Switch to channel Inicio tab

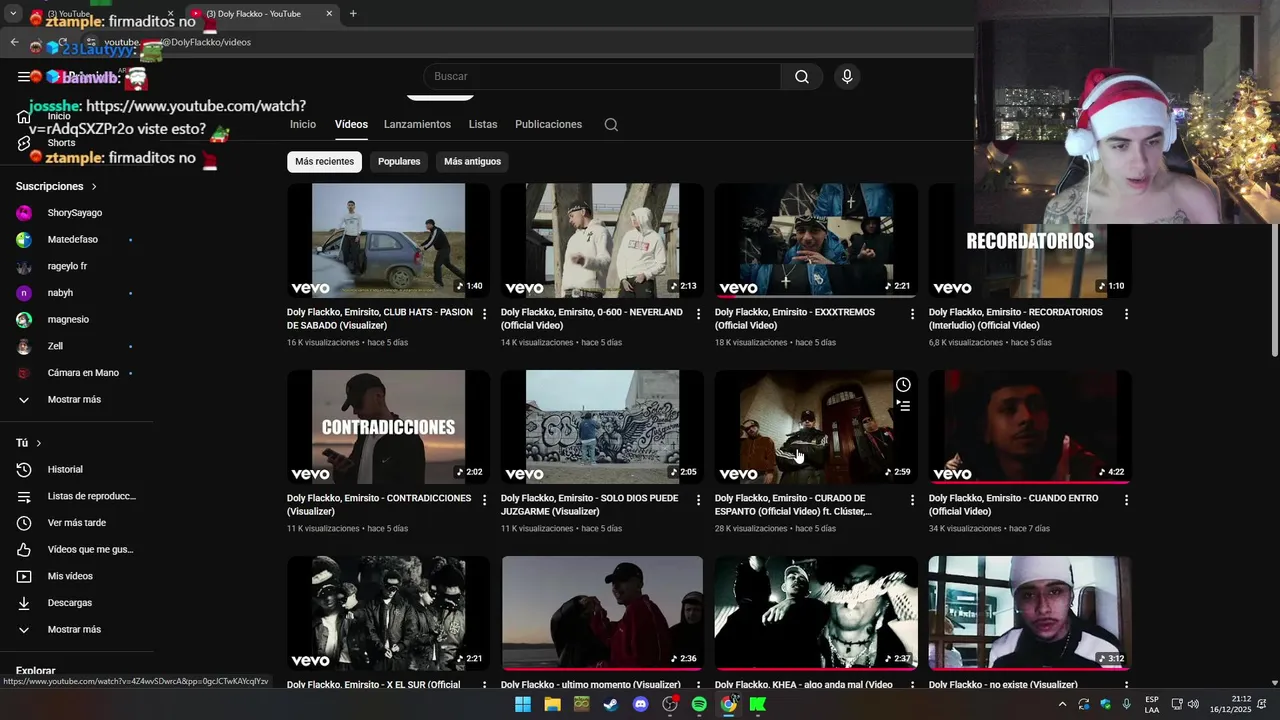tap(303, 125)
